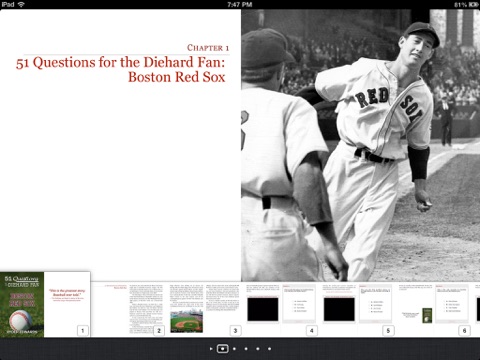Screen dimensions: 480x360
Task: Tap the "Chapter 1" heading label
Action: [x=208, y=48]
